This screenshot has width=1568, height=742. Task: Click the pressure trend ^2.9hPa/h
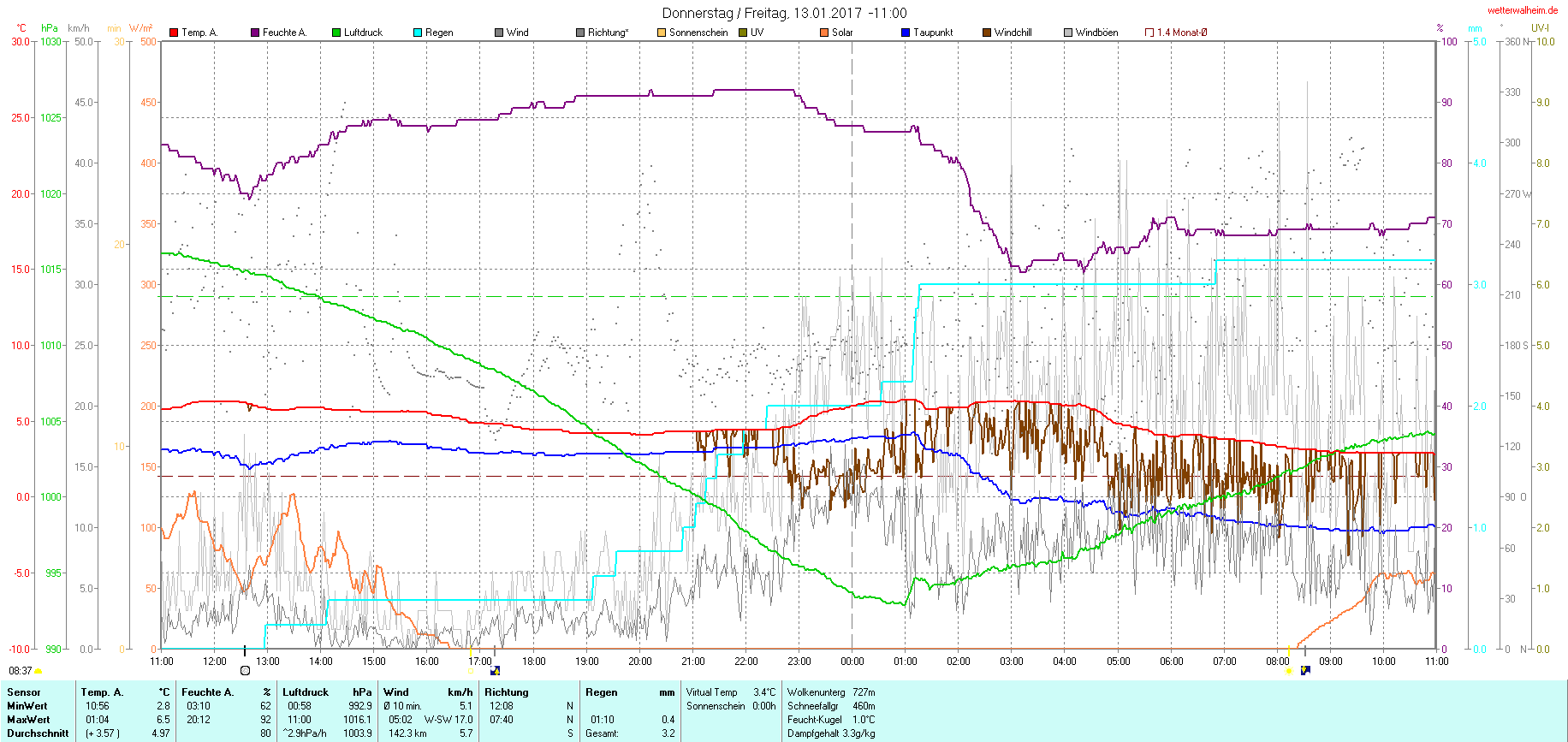point(306,733)
